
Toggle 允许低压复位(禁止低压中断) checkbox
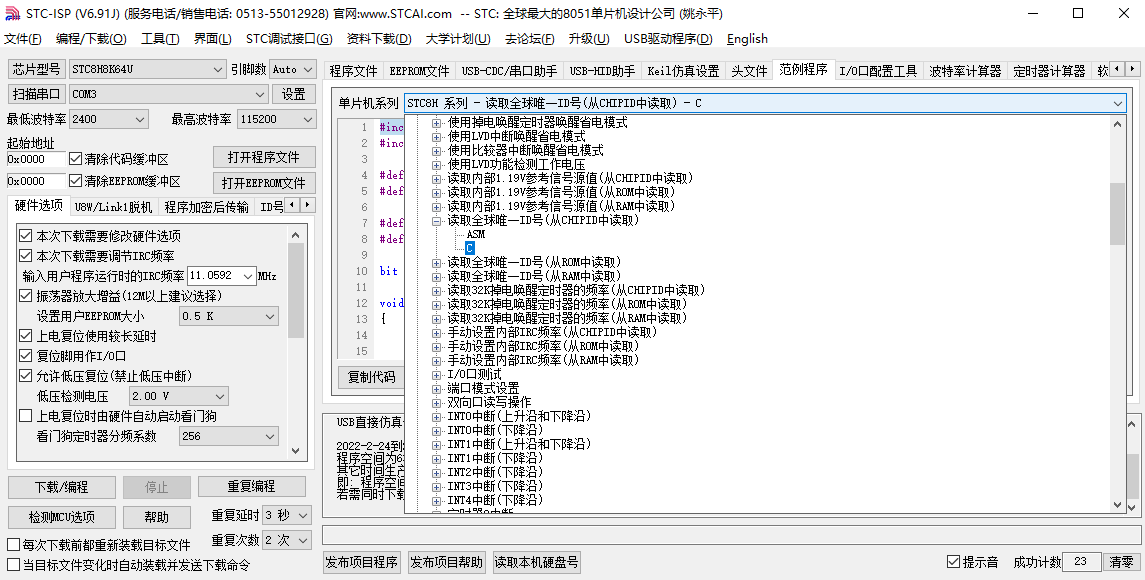[26, 376]
